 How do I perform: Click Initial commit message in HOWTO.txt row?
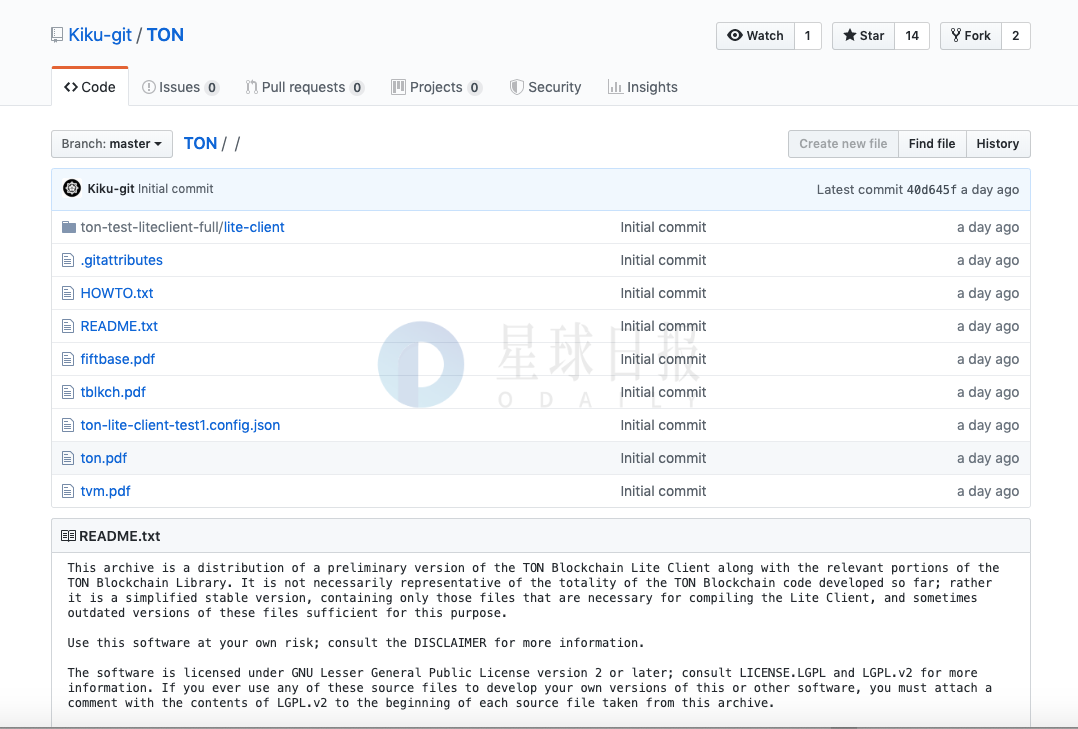pyautogui.click(x=663, y=293)
